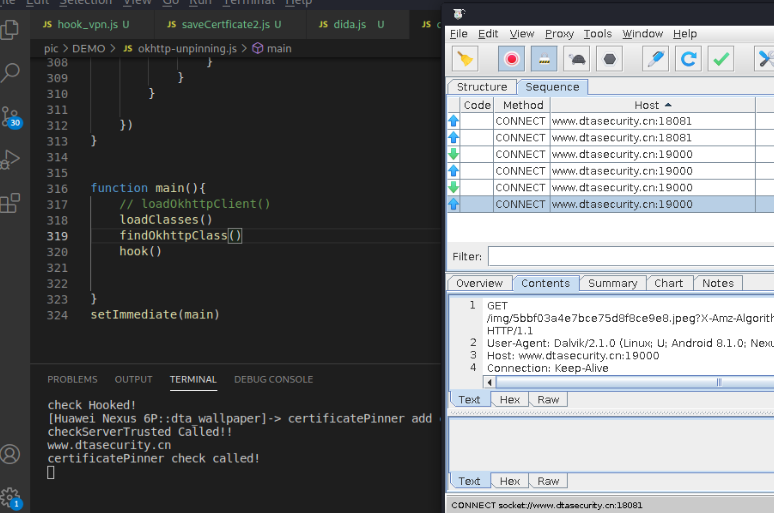
Task: Open the Search view in activity bar
Action: point(10,73)
